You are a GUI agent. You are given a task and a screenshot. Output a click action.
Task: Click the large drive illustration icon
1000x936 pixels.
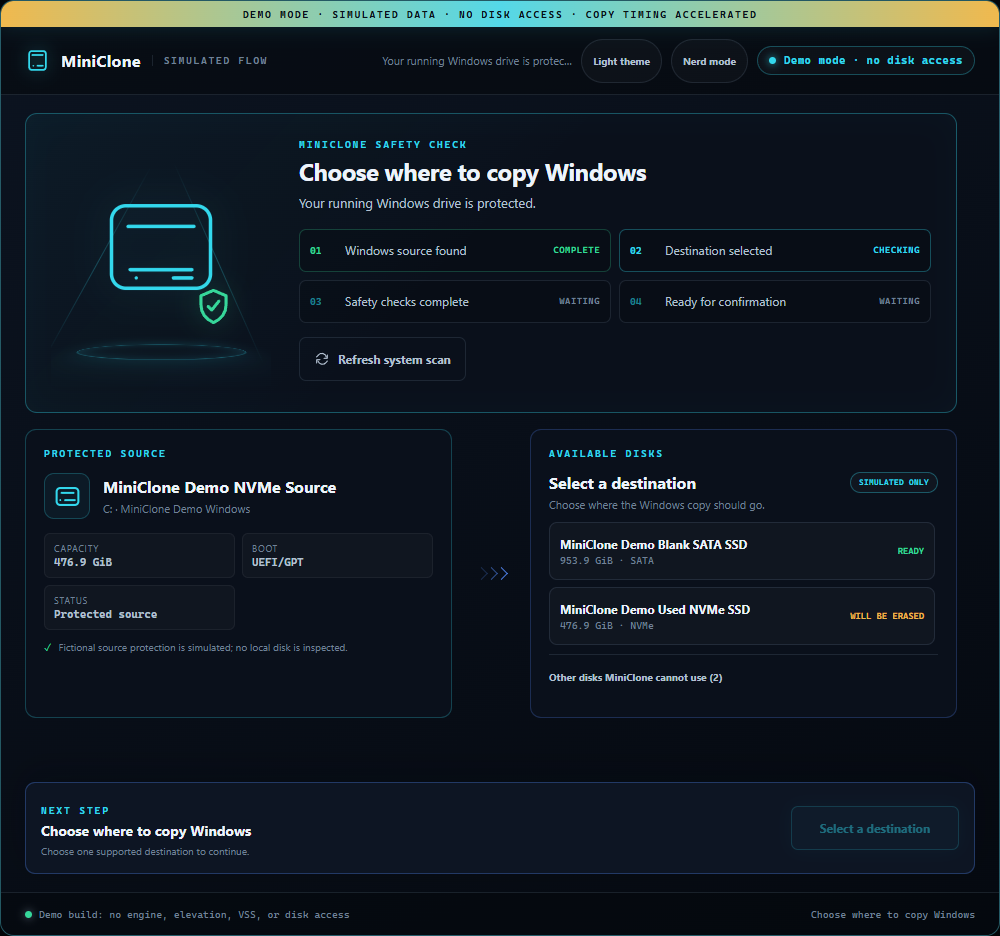[x=161, y=247]
